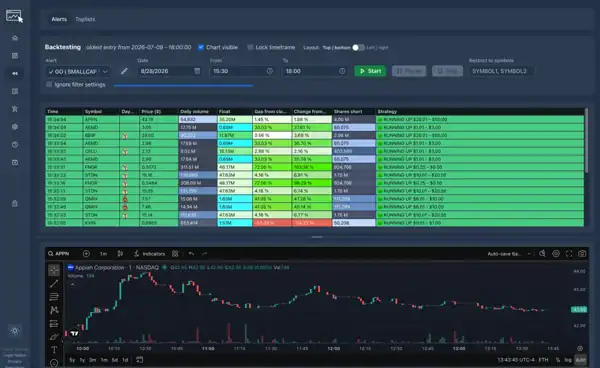
Task: Open the Auto-save layout dropdown
Action: (x=509, y=254)
